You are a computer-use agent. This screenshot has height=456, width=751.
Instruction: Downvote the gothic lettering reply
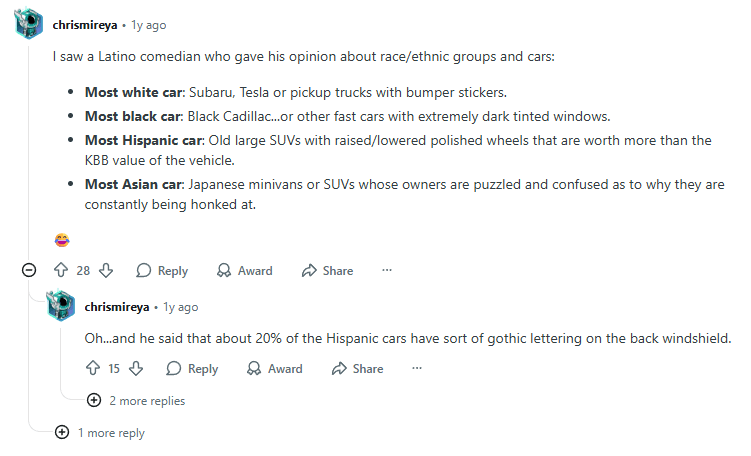(136, 369)
